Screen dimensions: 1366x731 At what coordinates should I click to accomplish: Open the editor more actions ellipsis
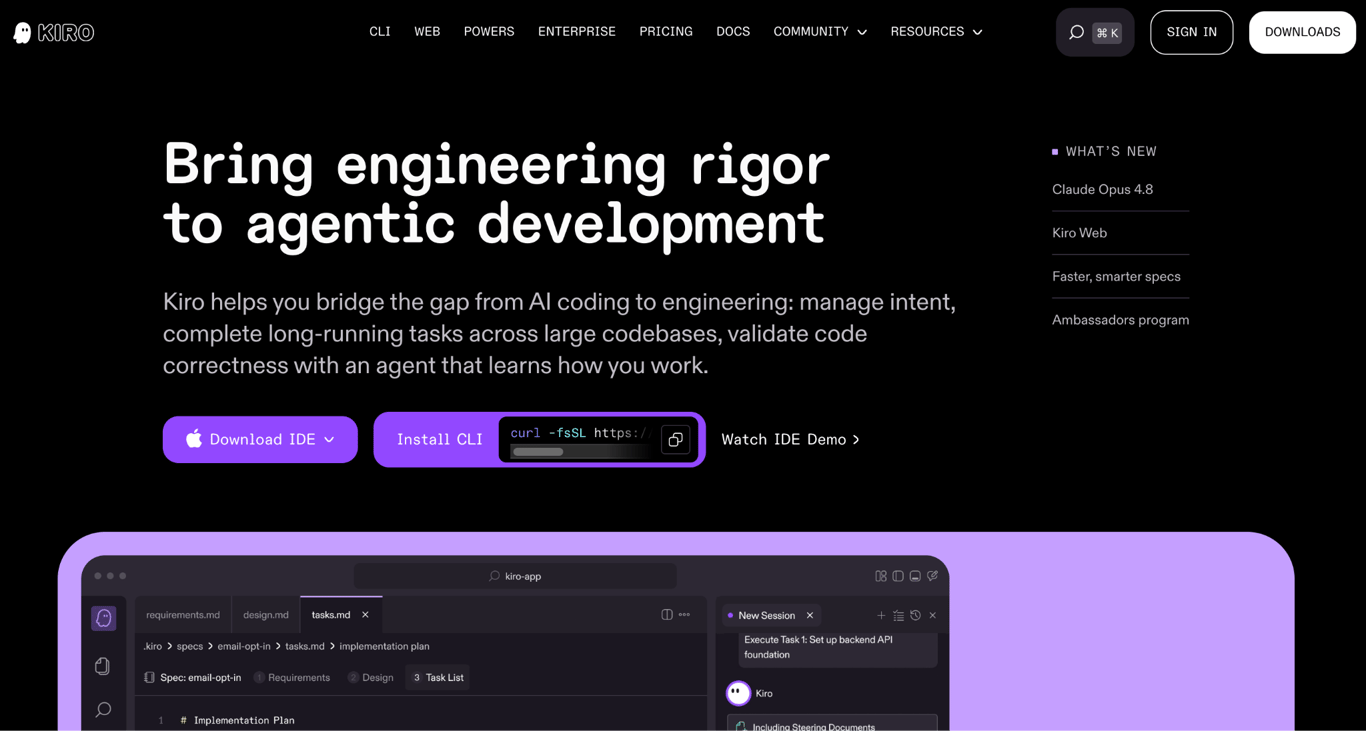coord(684,615)
